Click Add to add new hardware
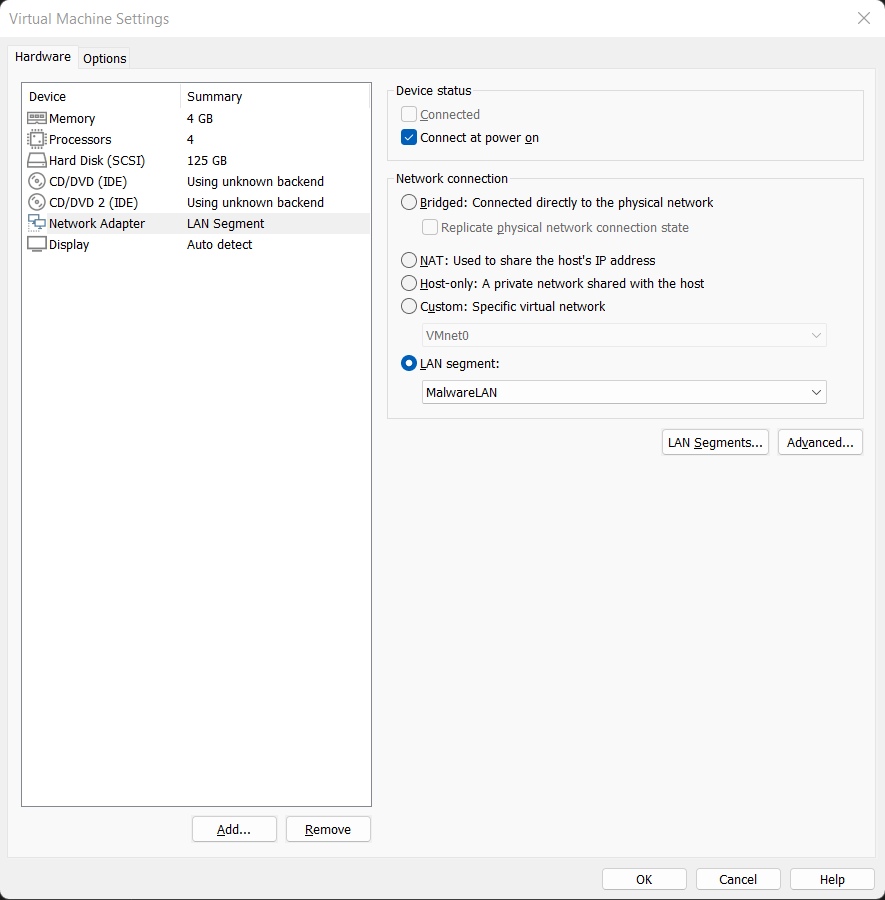 tap(234, 829)
